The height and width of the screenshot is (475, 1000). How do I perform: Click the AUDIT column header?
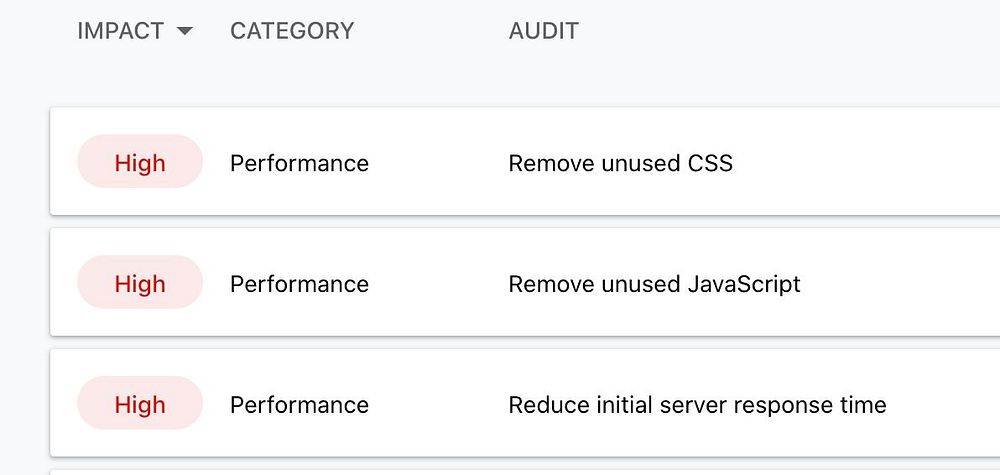tap(543, 31)
